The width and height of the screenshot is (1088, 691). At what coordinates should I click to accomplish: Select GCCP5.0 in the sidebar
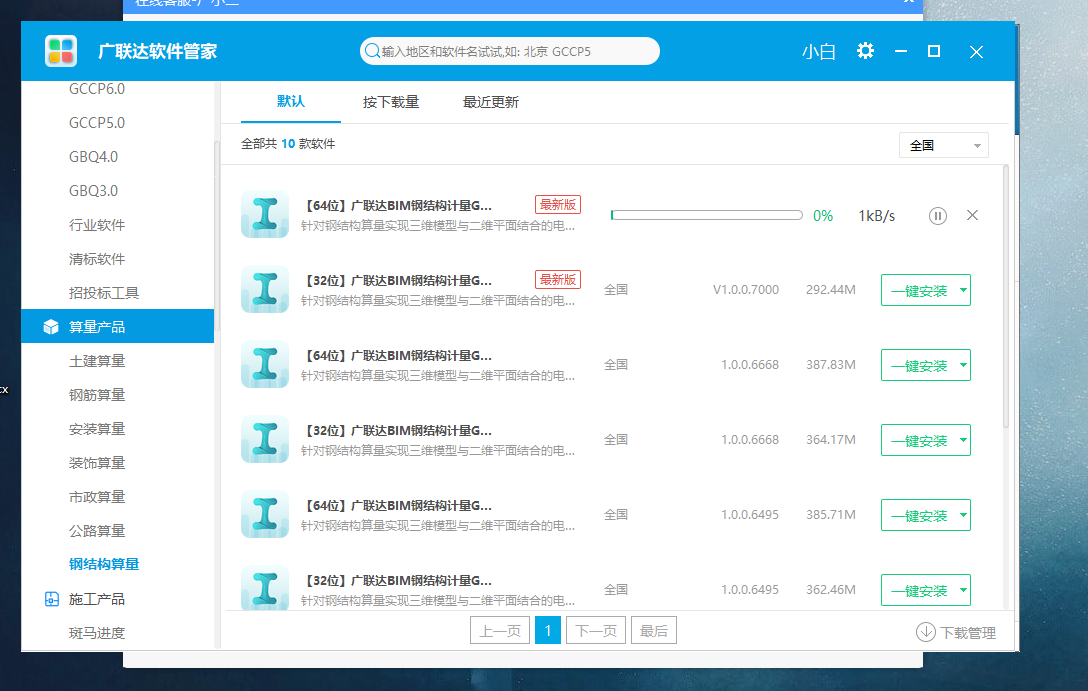click(96, 123)
